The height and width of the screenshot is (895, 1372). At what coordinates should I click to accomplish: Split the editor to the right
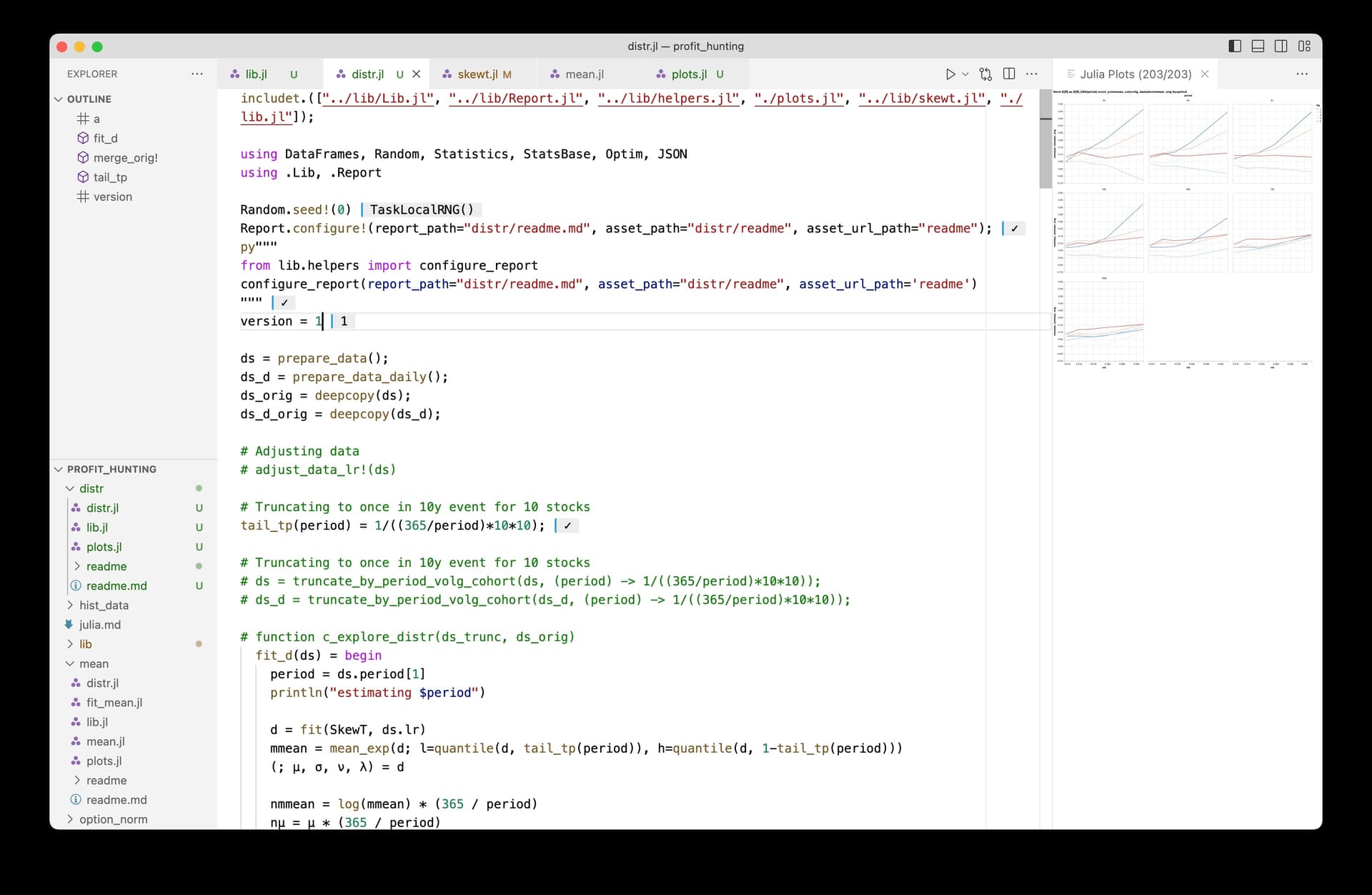(1009, 74)
